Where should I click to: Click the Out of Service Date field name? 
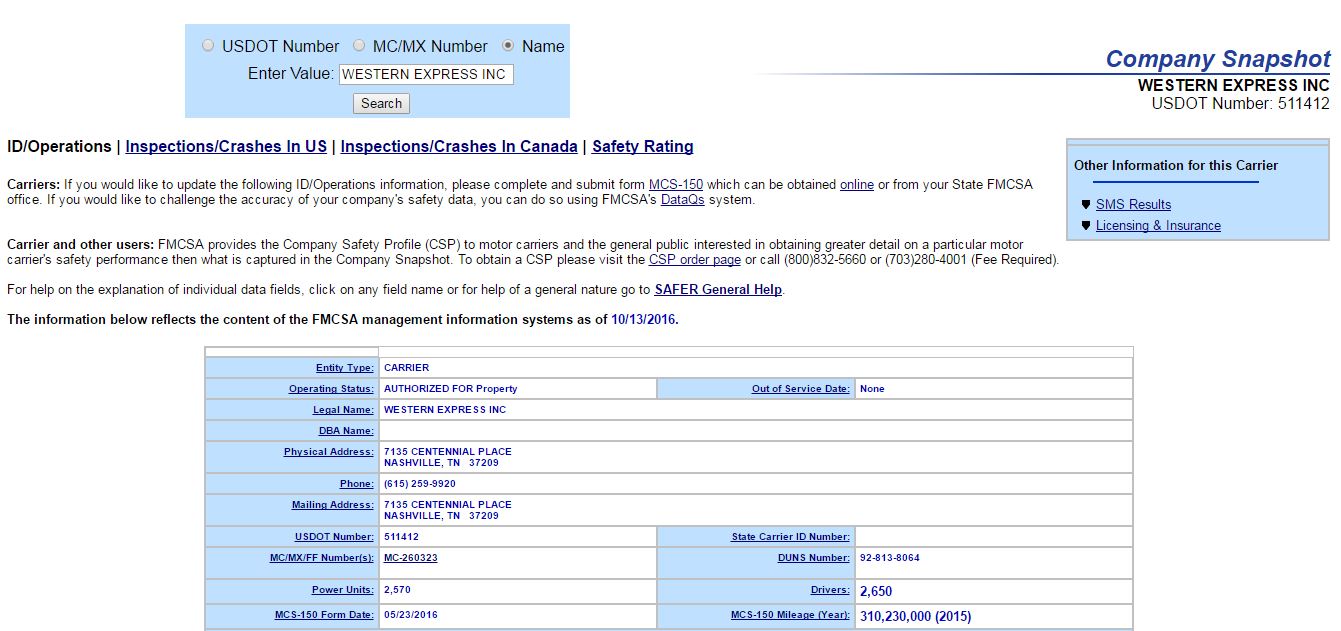click(x=801, y=389)
